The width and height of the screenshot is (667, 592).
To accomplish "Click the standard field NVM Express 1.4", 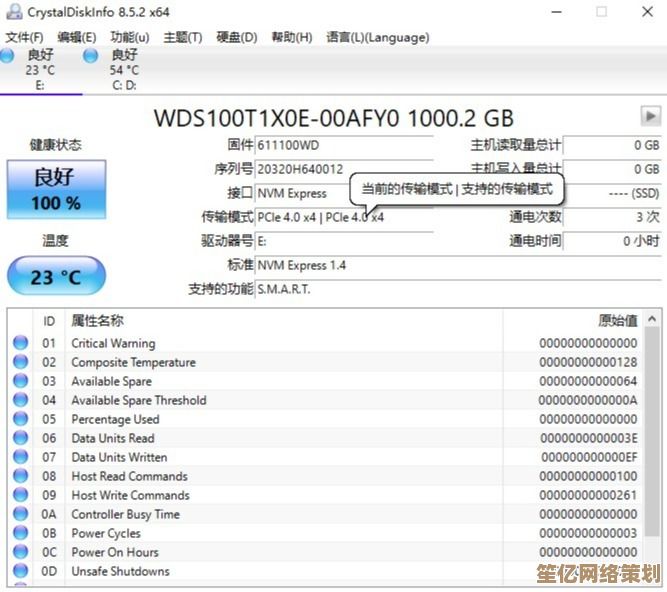I will 458,265.
